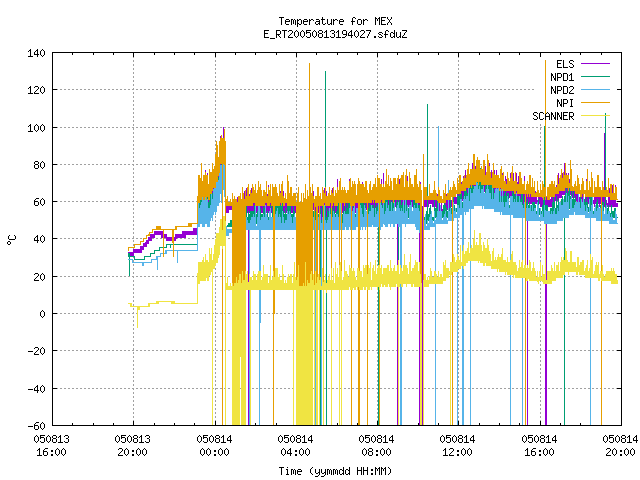Click the y-axis label -60
This screenshot has height=480, width=640.
(x=36, y=426)
